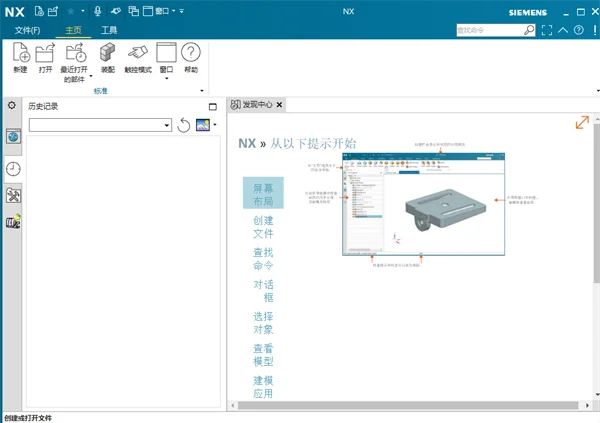The width and height of the screenshot is (600, 423).
Task: Switch to the 工具 ribbon tab
Action: 109,30
